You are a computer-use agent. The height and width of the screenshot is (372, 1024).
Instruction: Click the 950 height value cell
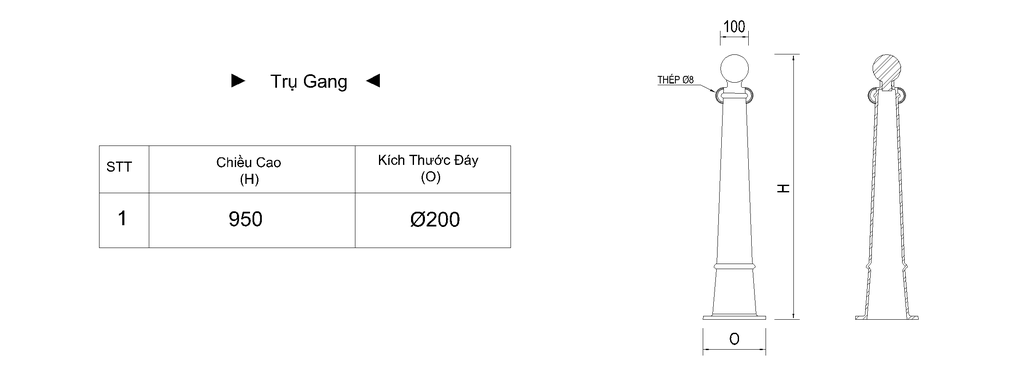252,220
